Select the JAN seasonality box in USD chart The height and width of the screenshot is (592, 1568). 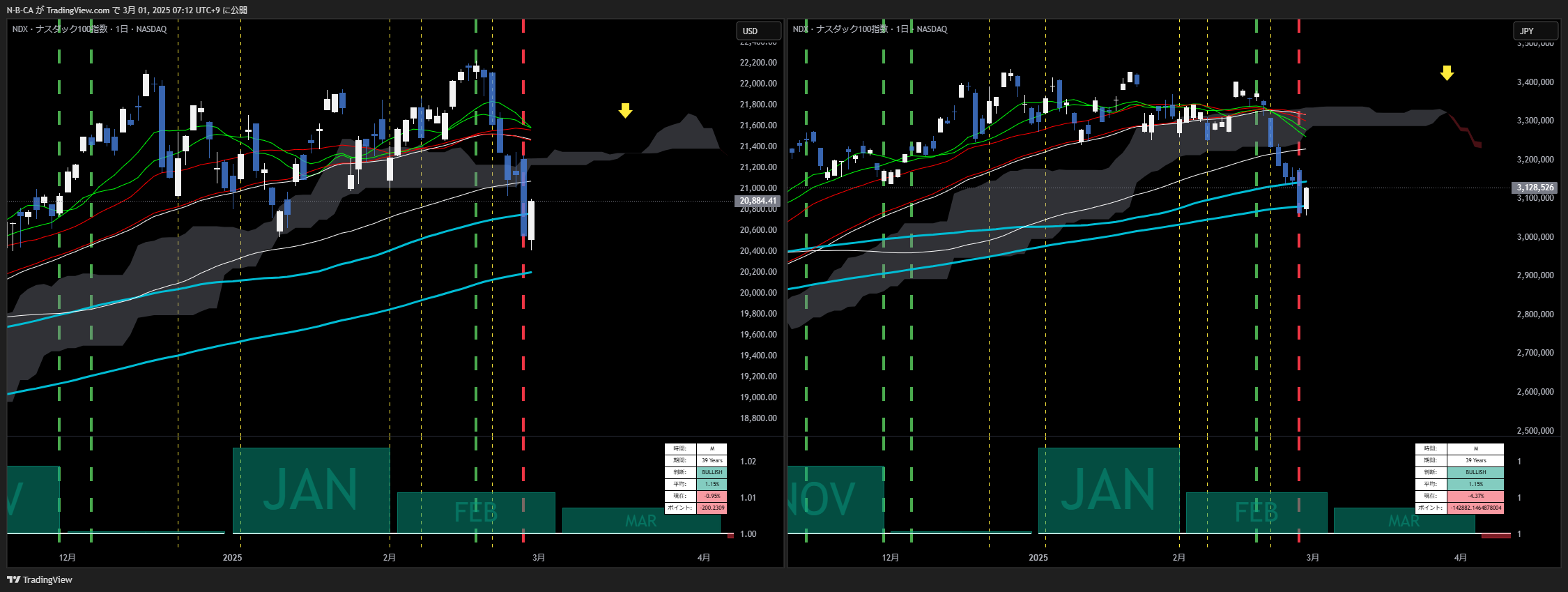(311, 490)
